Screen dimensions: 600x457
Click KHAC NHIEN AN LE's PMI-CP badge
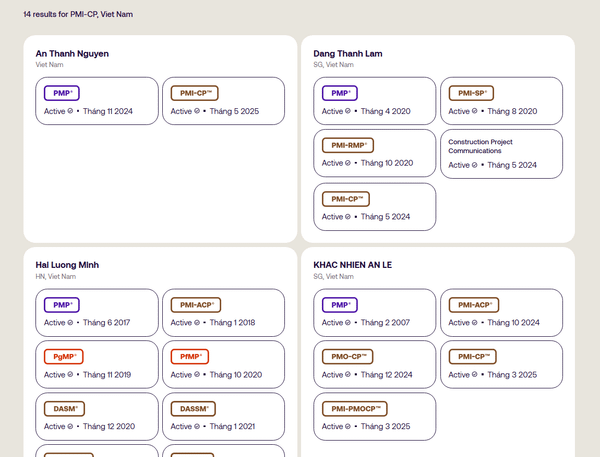pos(472,357)
